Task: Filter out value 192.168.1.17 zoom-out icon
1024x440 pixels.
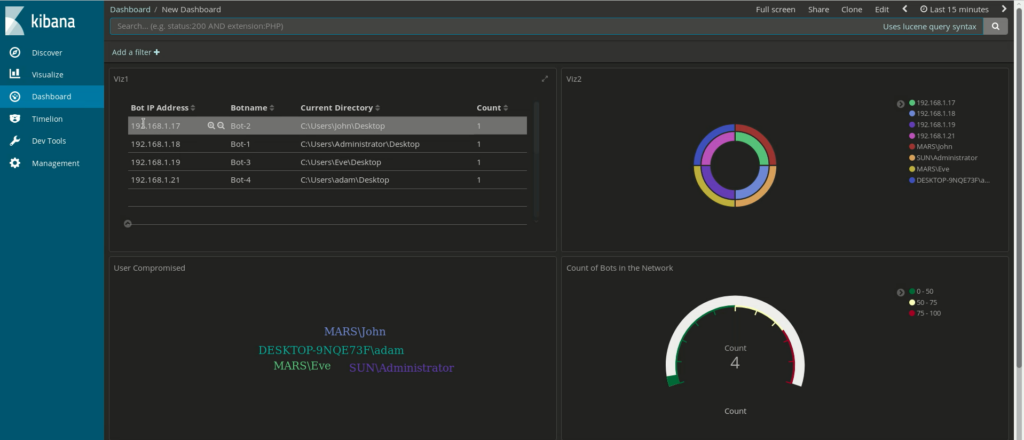Action: [221, 126]
